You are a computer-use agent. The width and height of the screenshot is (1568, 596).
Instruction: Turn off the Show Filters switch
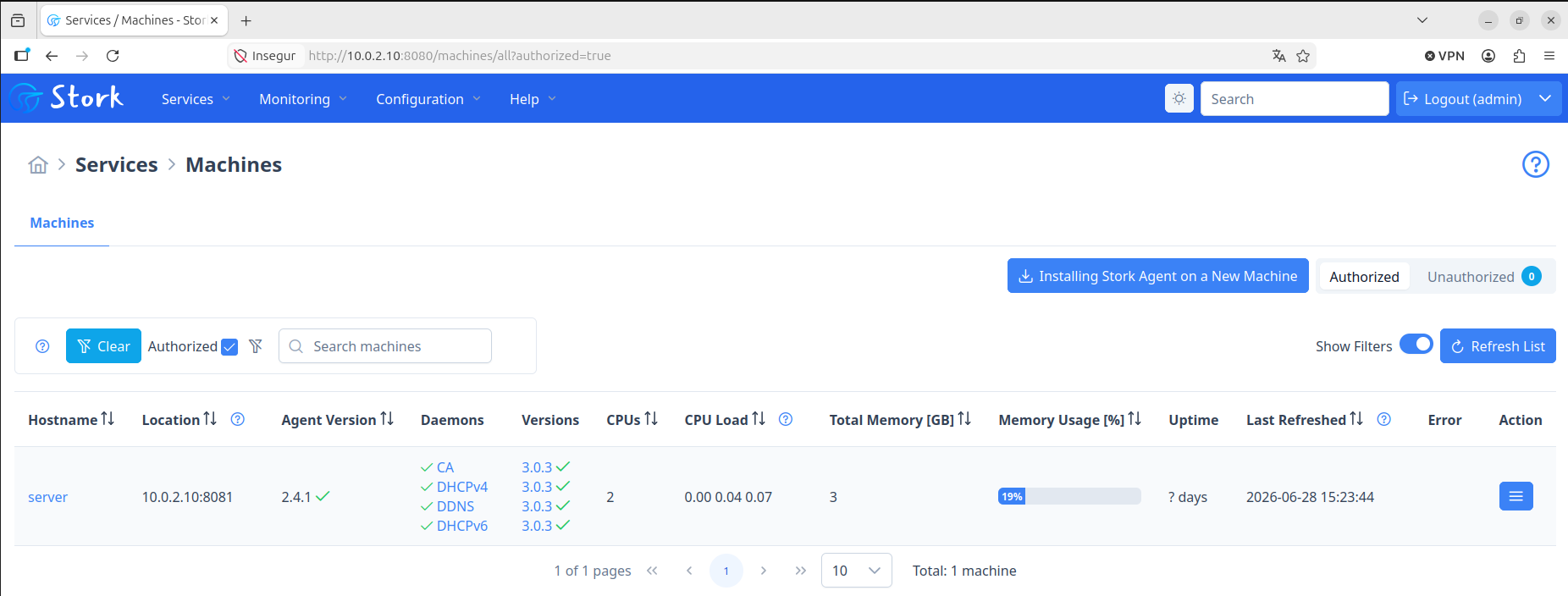1416,344
